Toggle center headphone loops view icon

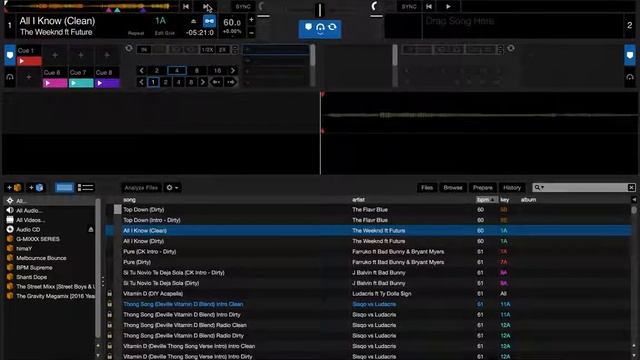(x=320, y=28)
